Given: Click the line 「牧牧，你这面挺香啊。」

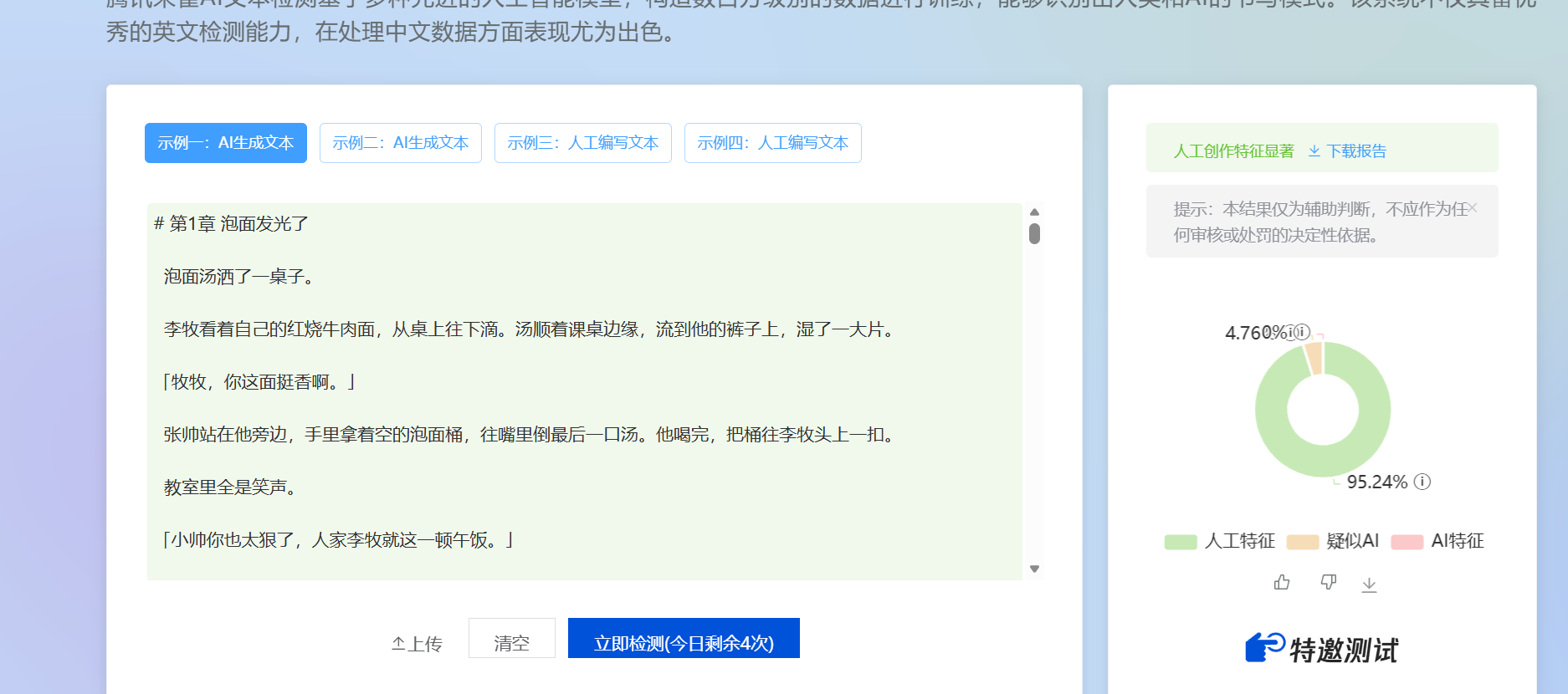Looking at the screenshot, I should (260, 382).
